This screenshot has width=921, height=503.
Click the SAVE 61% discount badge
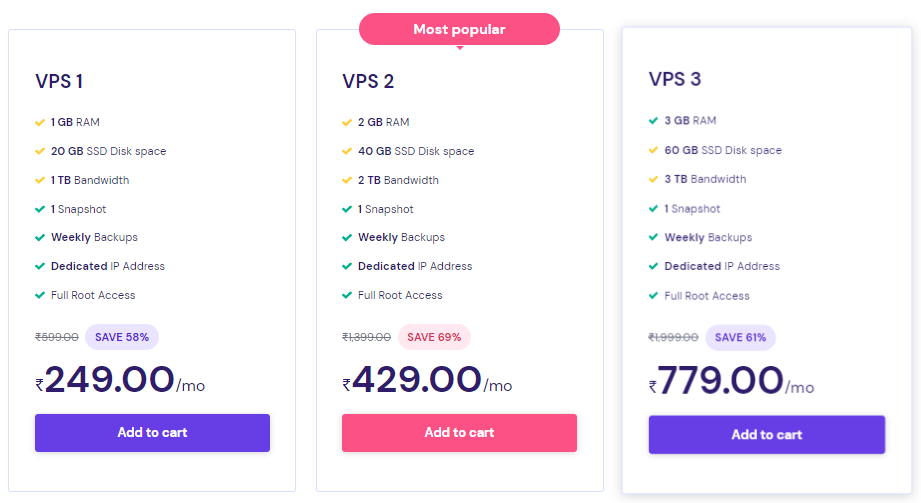(x=740, y=338)
